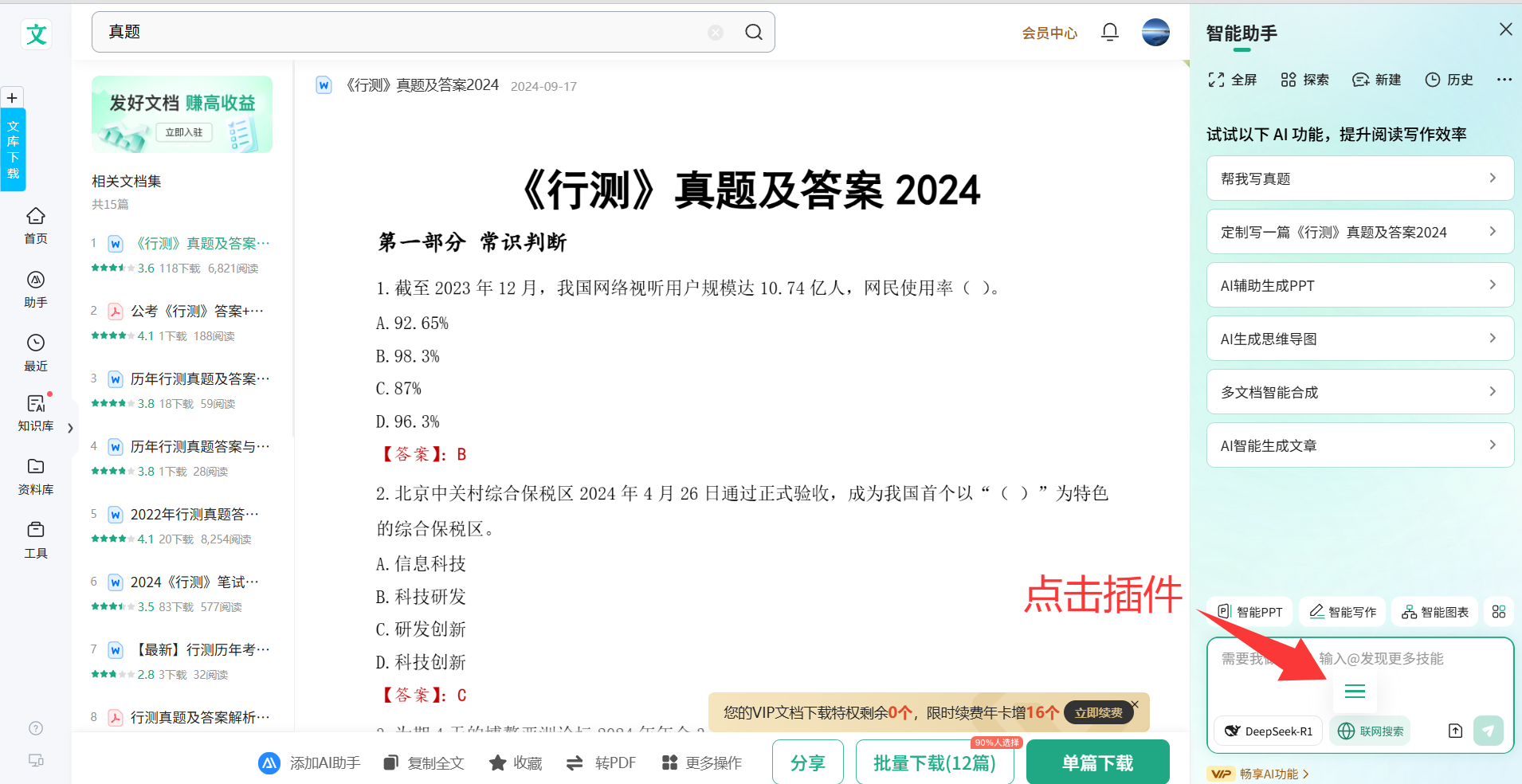The image size is (1522, 784).
Task: Open 更多操作 menu
Action: coord(702,762)
